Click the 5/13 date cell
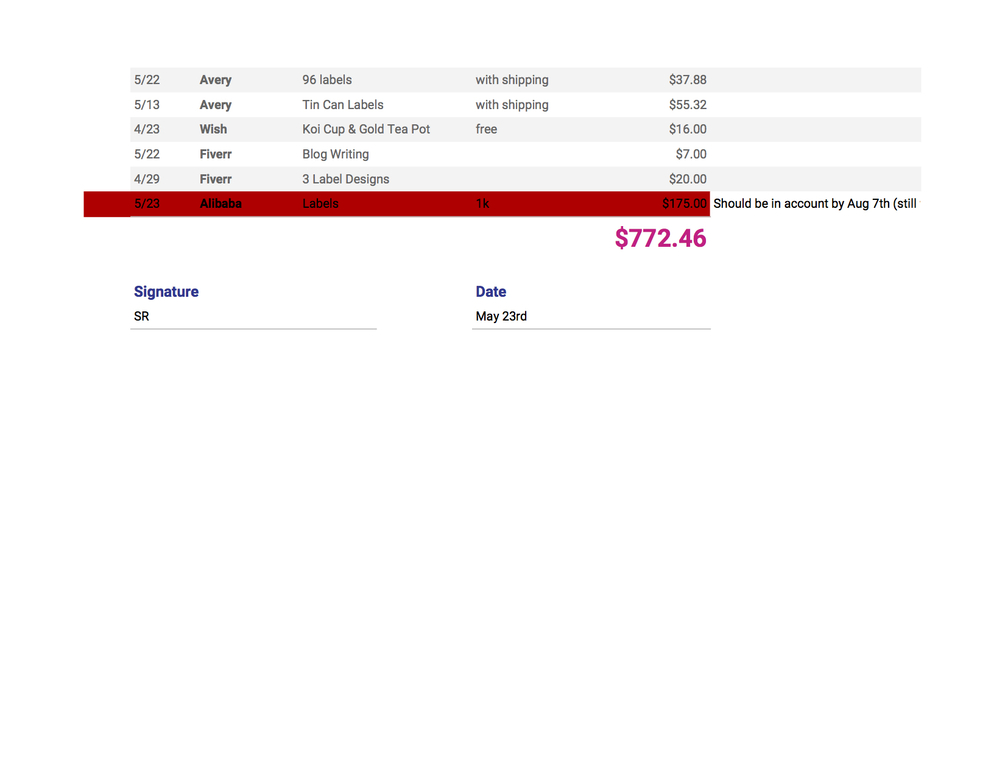This screenshot has height=777, width=1005. (147, 105)
